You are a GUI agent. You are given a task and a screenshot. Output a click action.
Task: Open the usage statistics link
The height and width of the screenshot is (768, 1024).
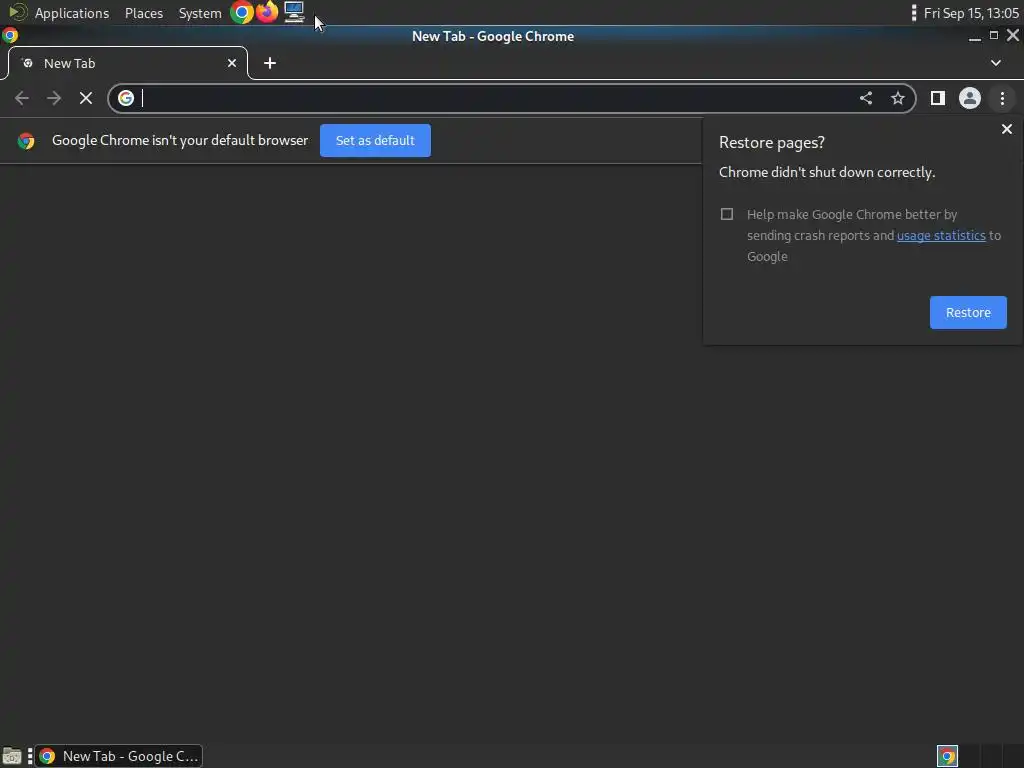[x=941, y=236]
